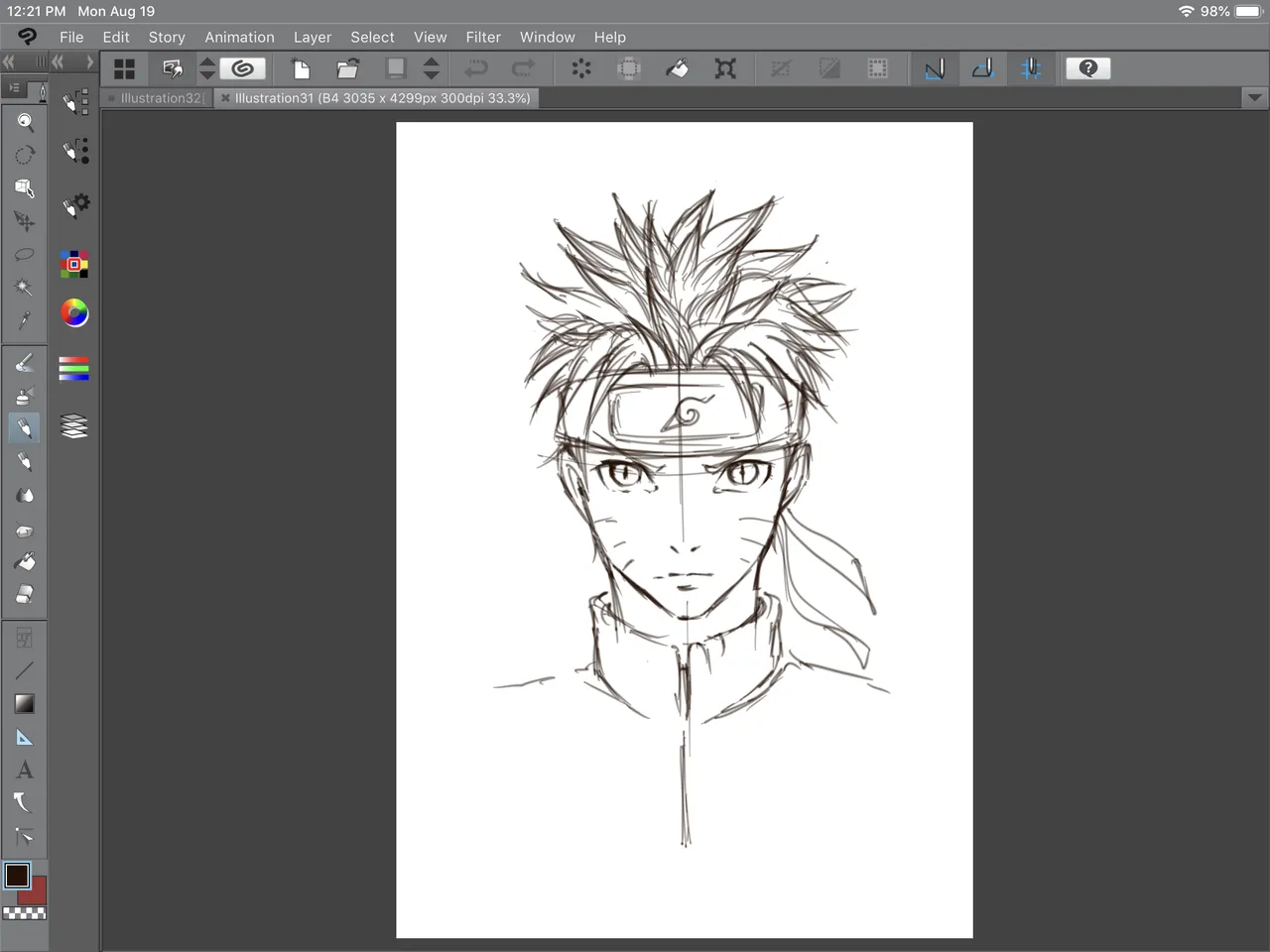Screen dimensions: 1270x952
Task: Open the Color Wheel palette
Action: 74,313
